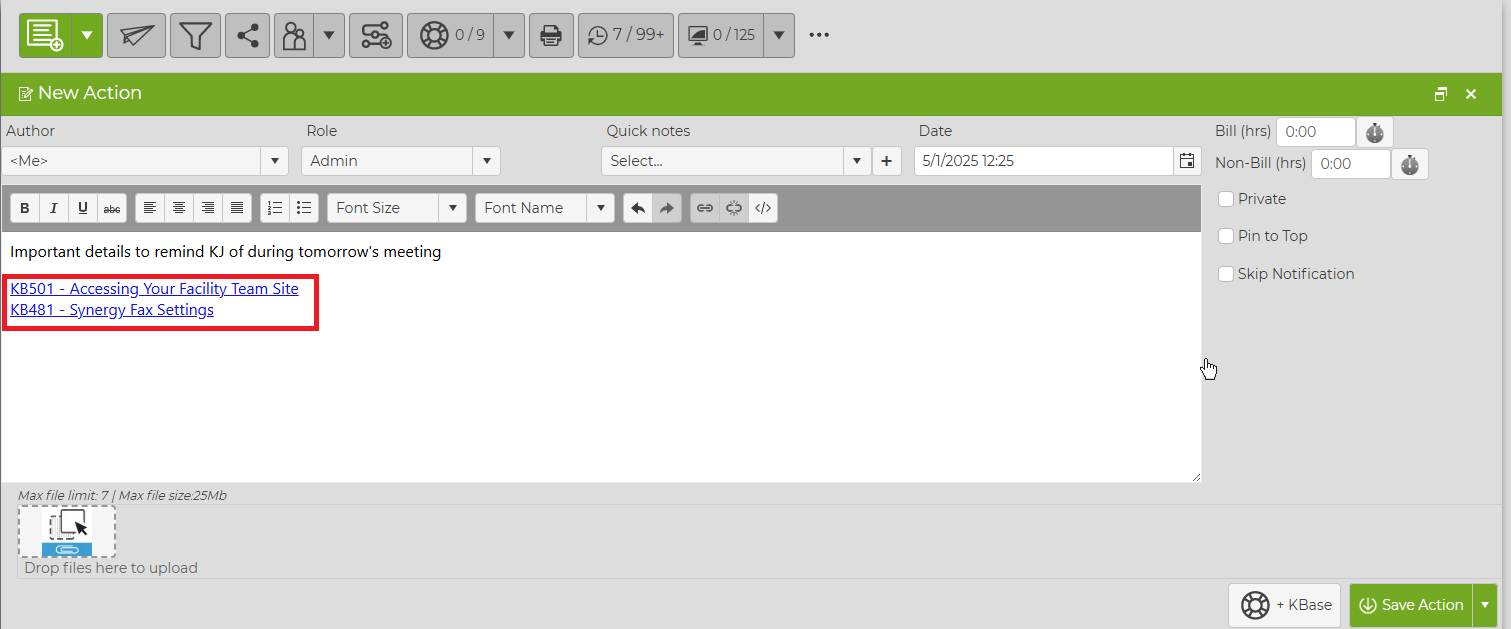Click the insert hyperlink icon
This screenshot has width=1511, height=629.
tap(705, 208)
